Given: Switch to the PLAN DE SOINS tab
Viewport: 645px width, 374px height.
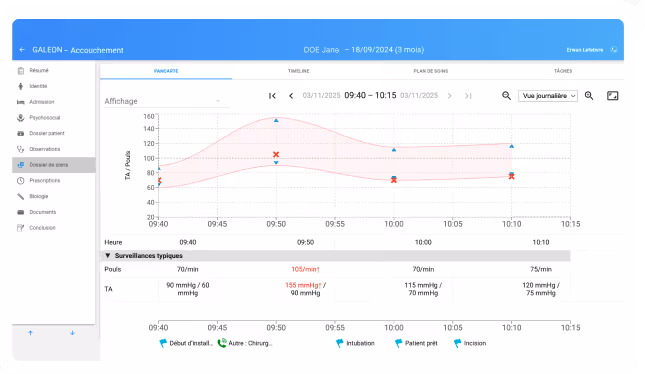Looking at the screenshot, I should pyautogui.click(x=431, y=71).
